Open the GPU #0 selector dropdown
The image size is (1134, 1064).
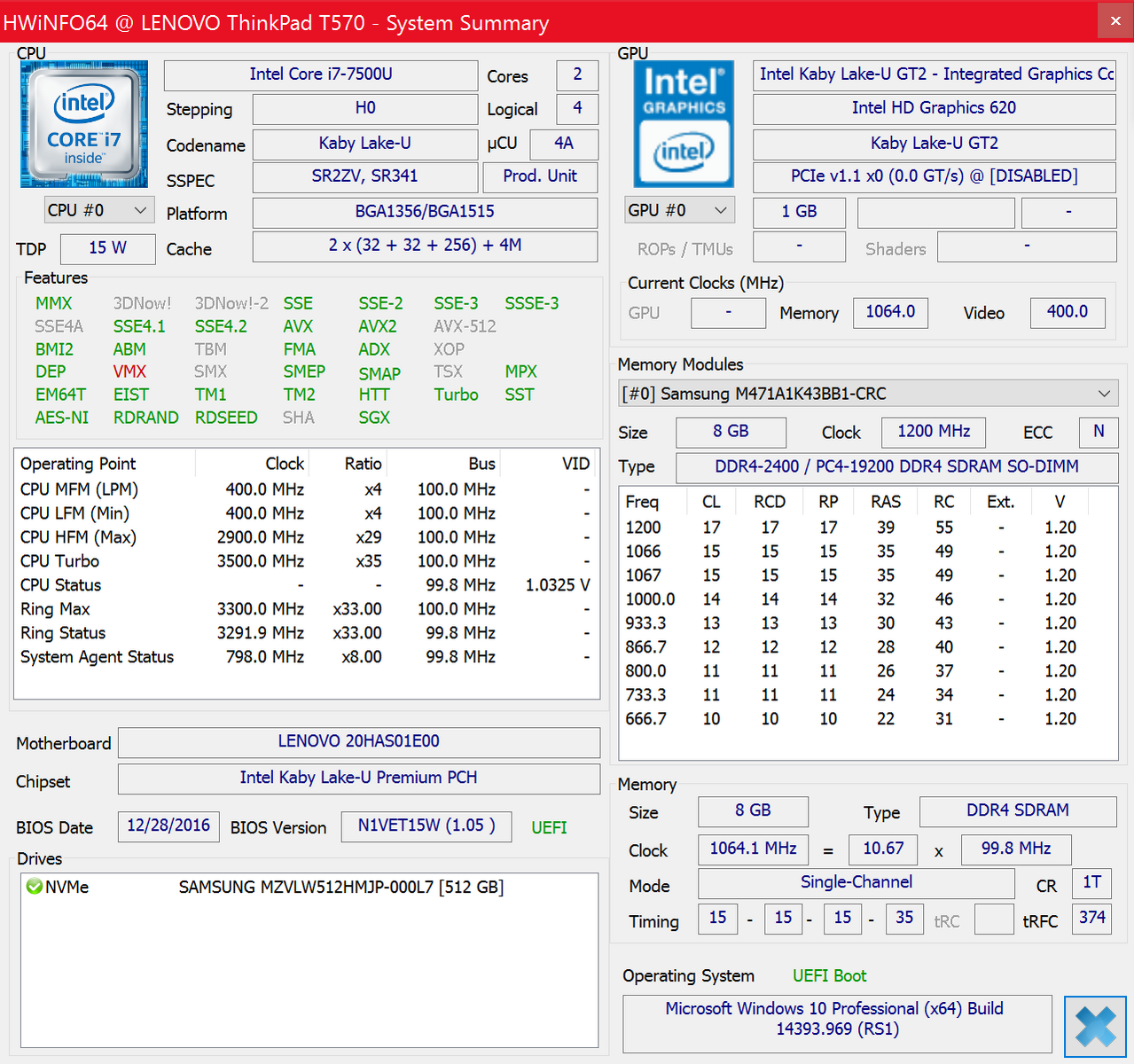point(678,210)
